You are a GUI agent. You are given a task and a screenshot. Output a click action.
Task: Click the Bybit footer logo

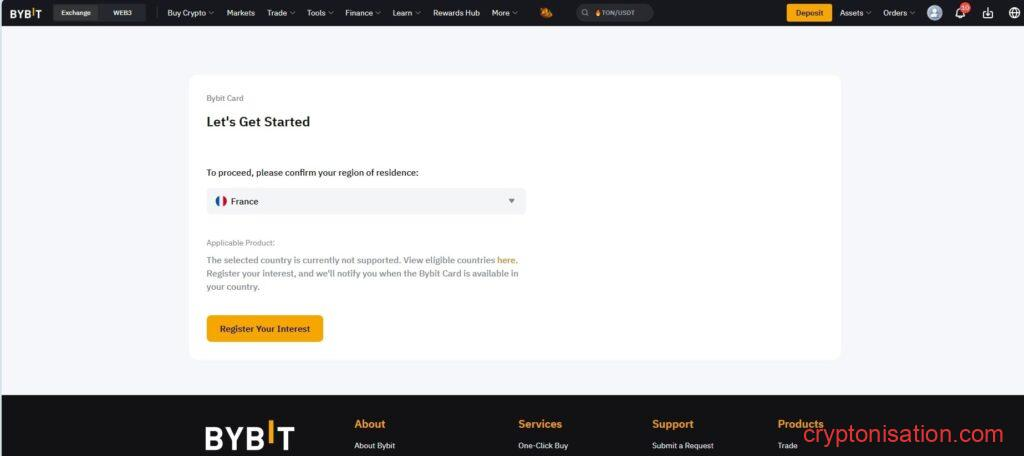(249, 437)
